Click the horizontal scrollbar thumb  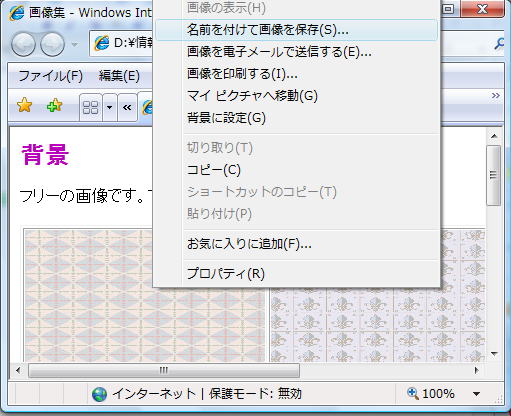(x=164, y=370)
